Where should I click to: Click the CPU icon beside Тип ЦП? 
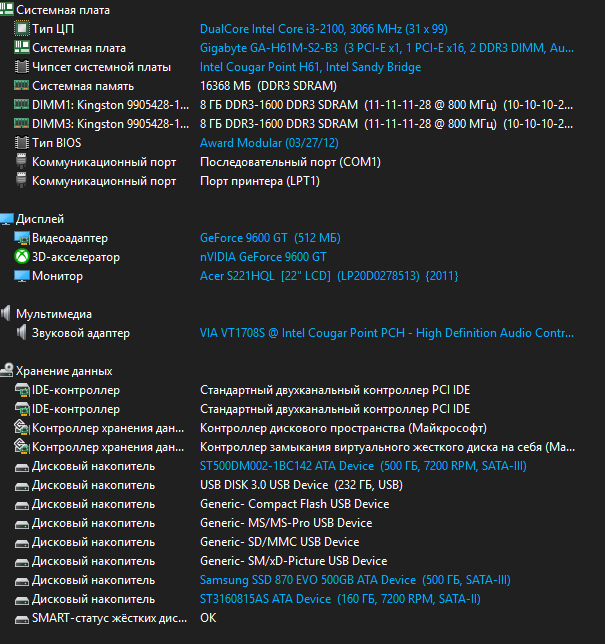click(x=22, y=29)
